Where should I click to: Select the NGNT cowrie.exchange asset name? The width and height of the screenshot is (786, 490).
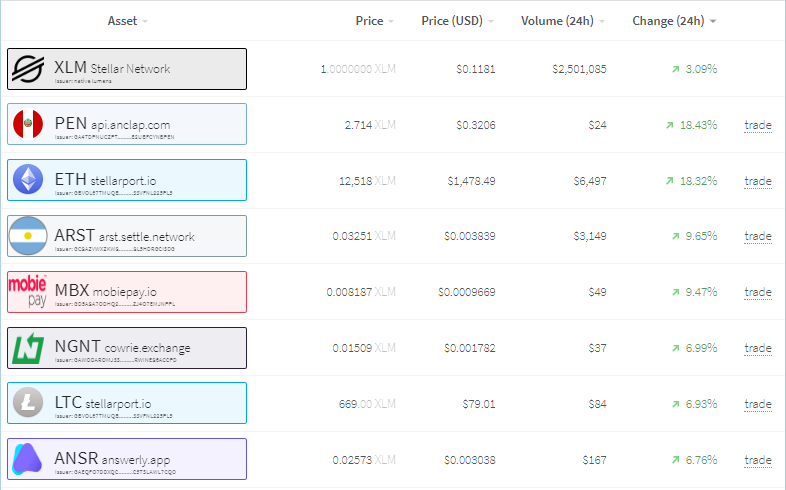tap(122, 347)
